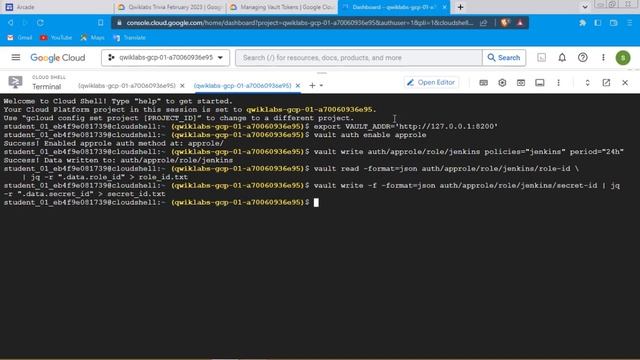Close the second Cloud Shell tab

[x=298, y=86]
